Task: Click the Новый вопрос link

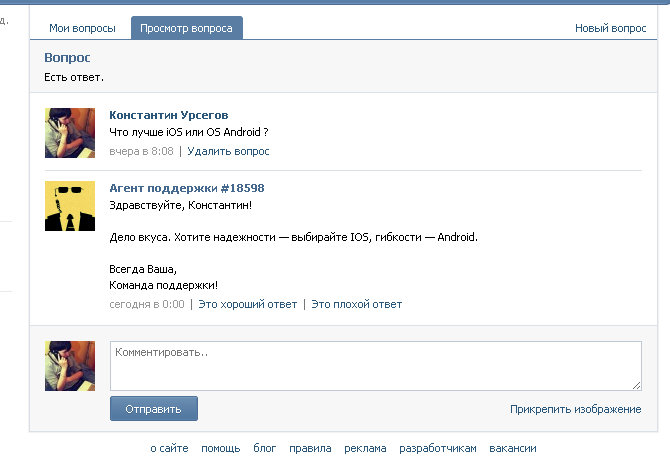Action: (x=610, y=29)
